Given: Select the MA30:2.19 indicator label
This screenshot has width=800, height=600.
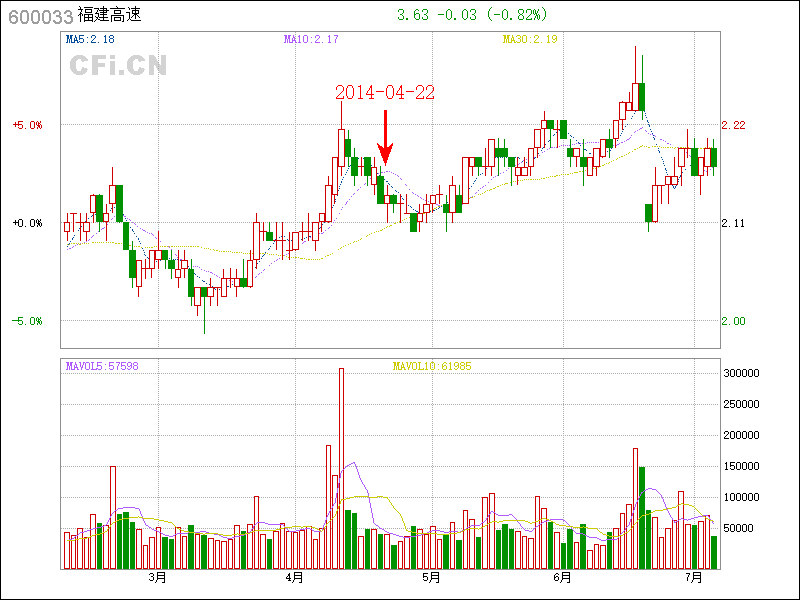Looking at the screenshot, I should tap(530, 39).
